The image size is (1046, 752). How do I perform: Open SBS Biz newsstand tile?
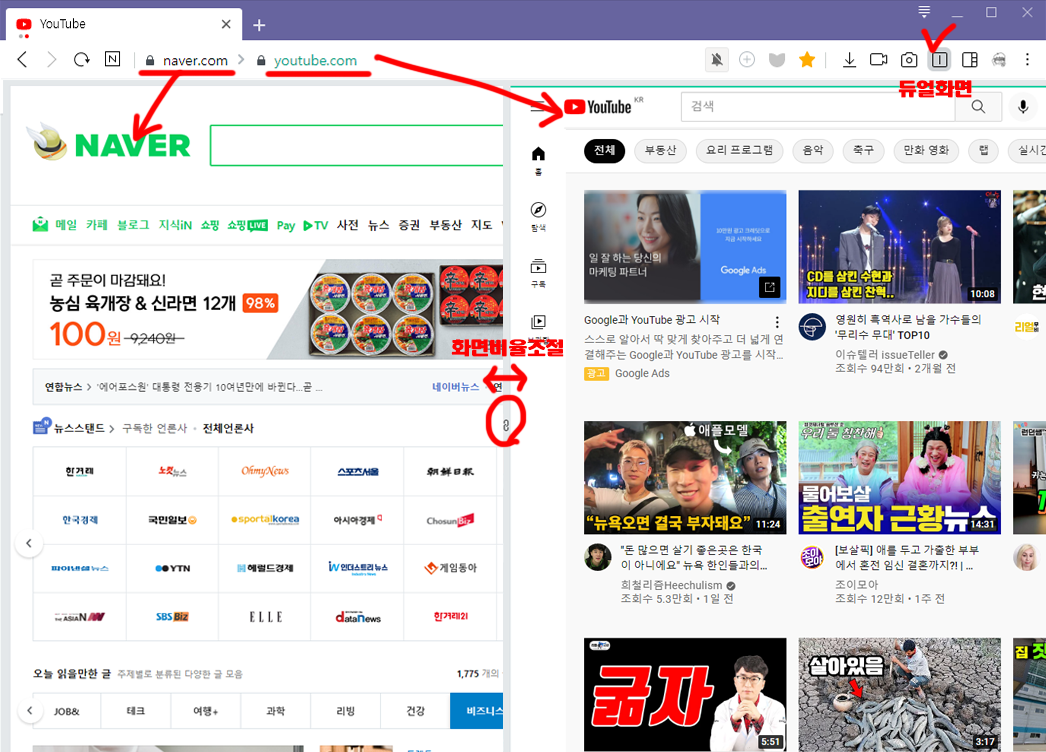coord(172,617)
